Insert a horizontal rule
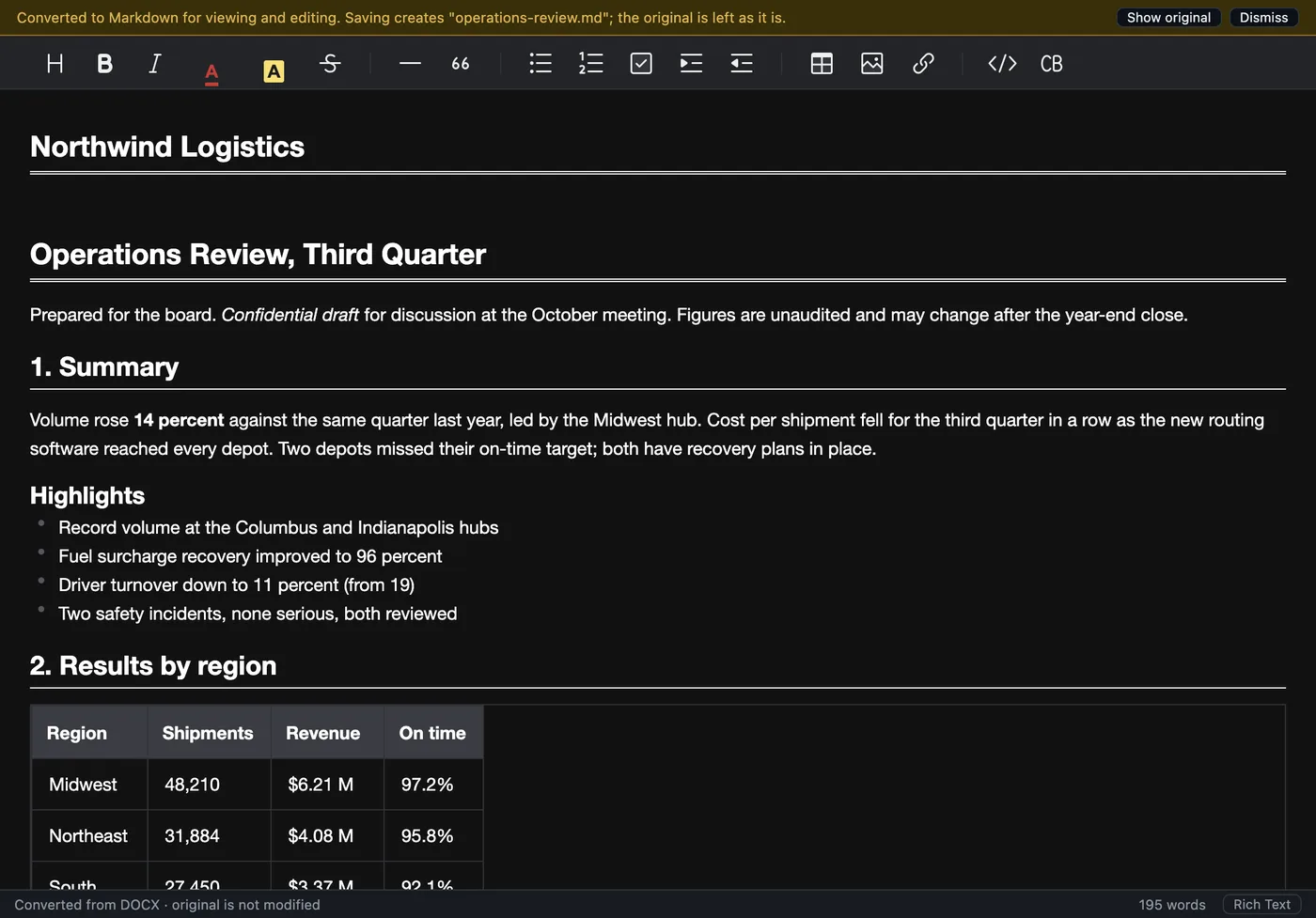The image size is (1316, 918). (x=410, y=63)
